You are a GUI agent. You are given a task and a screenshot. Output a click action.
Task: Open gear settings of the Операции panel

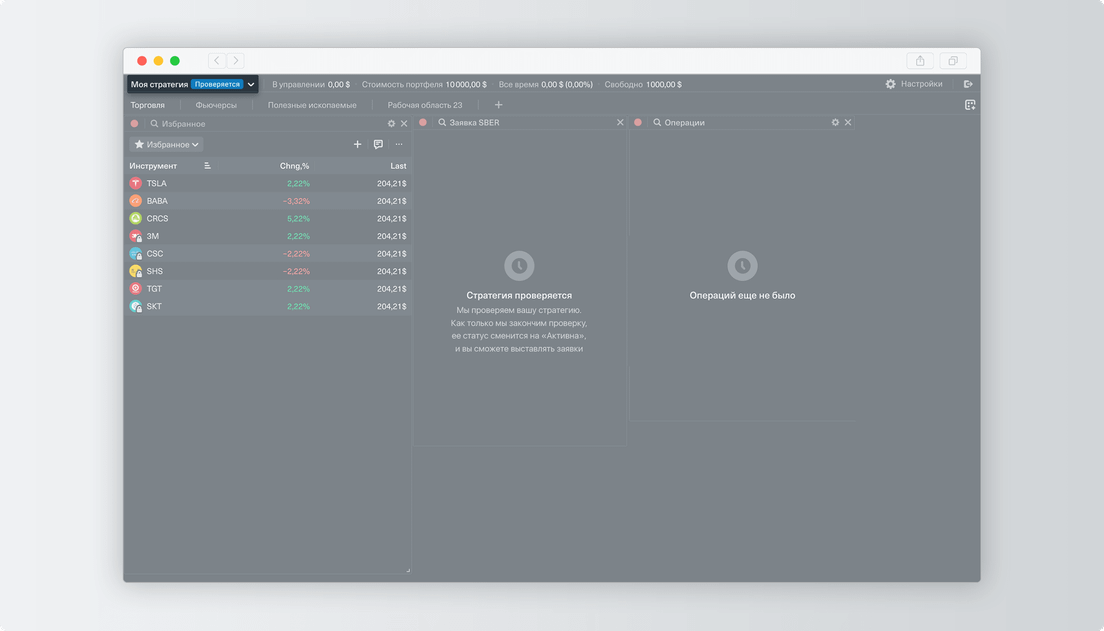click(x=836, y=123)
